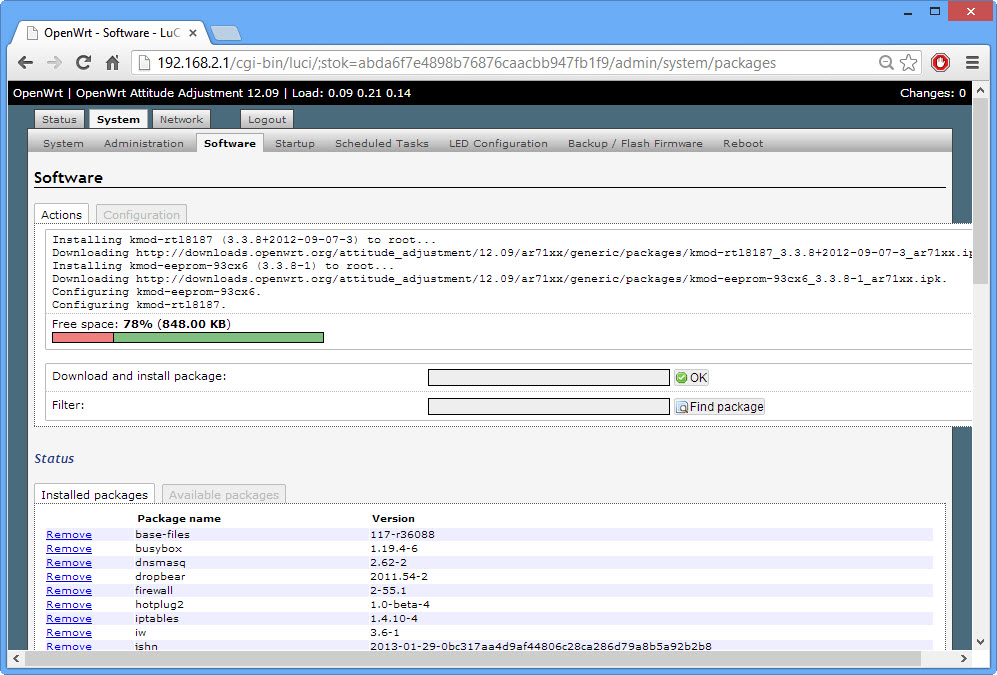The width and height of the screenshot is (997, 675).
Task: Click the Find package button
Action: pyautogui.click(x=720, y=407)
